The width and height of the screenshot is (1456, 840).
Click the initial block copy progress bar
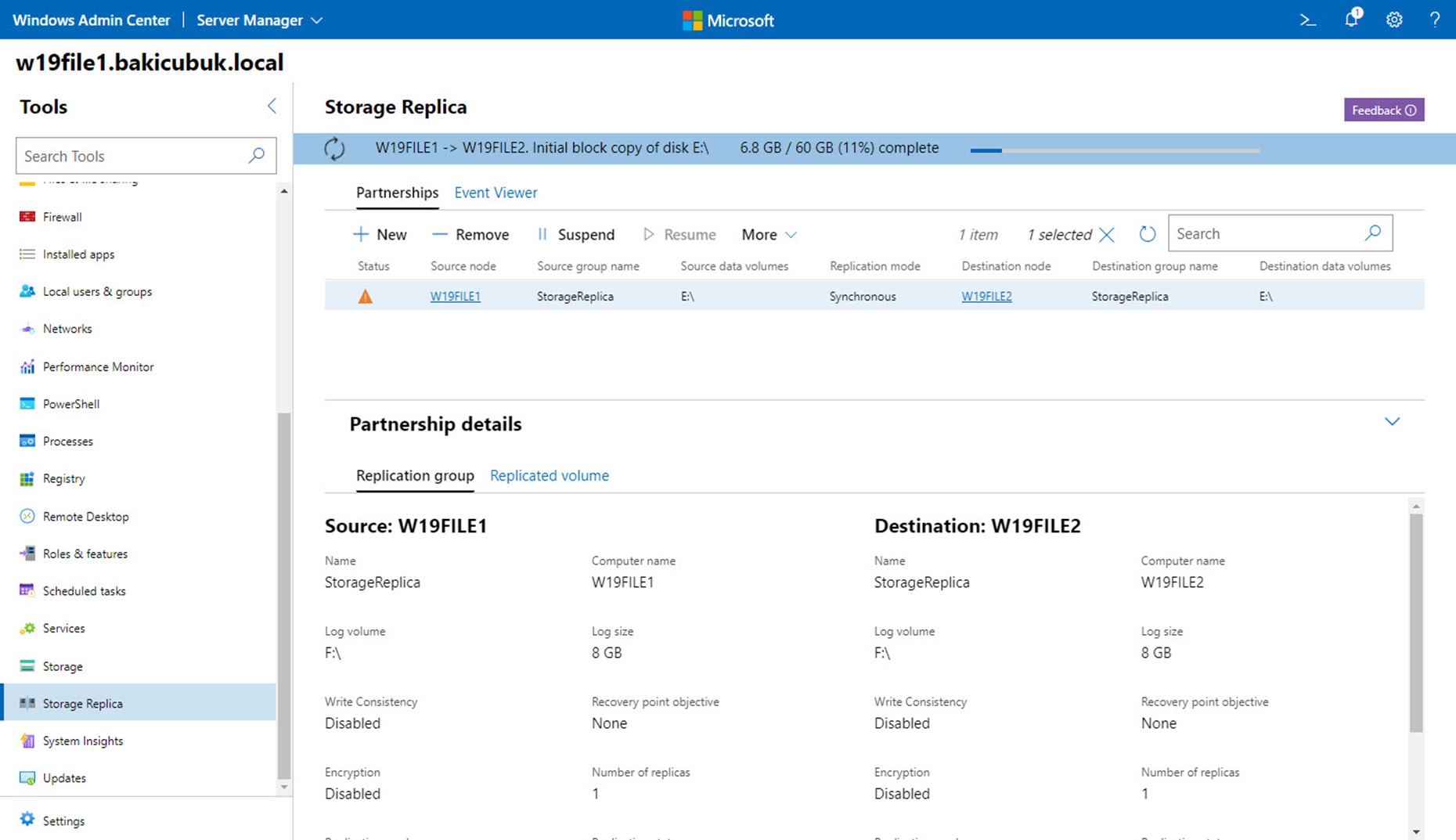tap(1115, 150)
